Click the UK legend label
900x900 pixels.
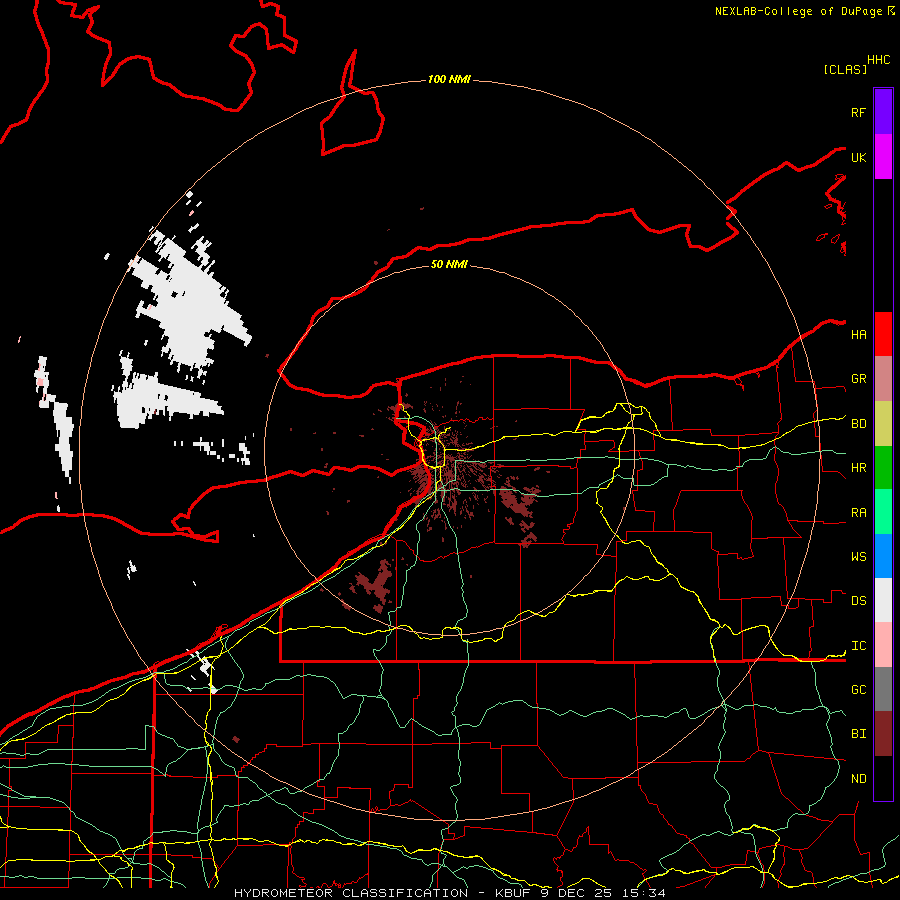pos(858,157)
